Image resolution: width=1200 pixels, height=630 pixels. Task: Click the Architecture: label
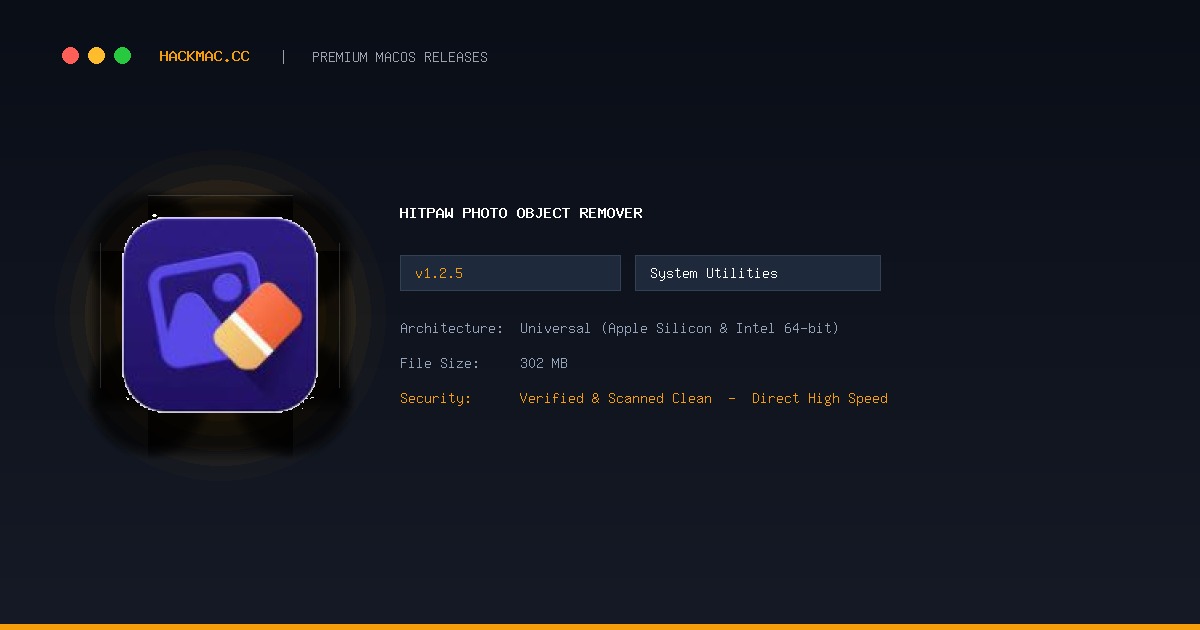(451, 328)
